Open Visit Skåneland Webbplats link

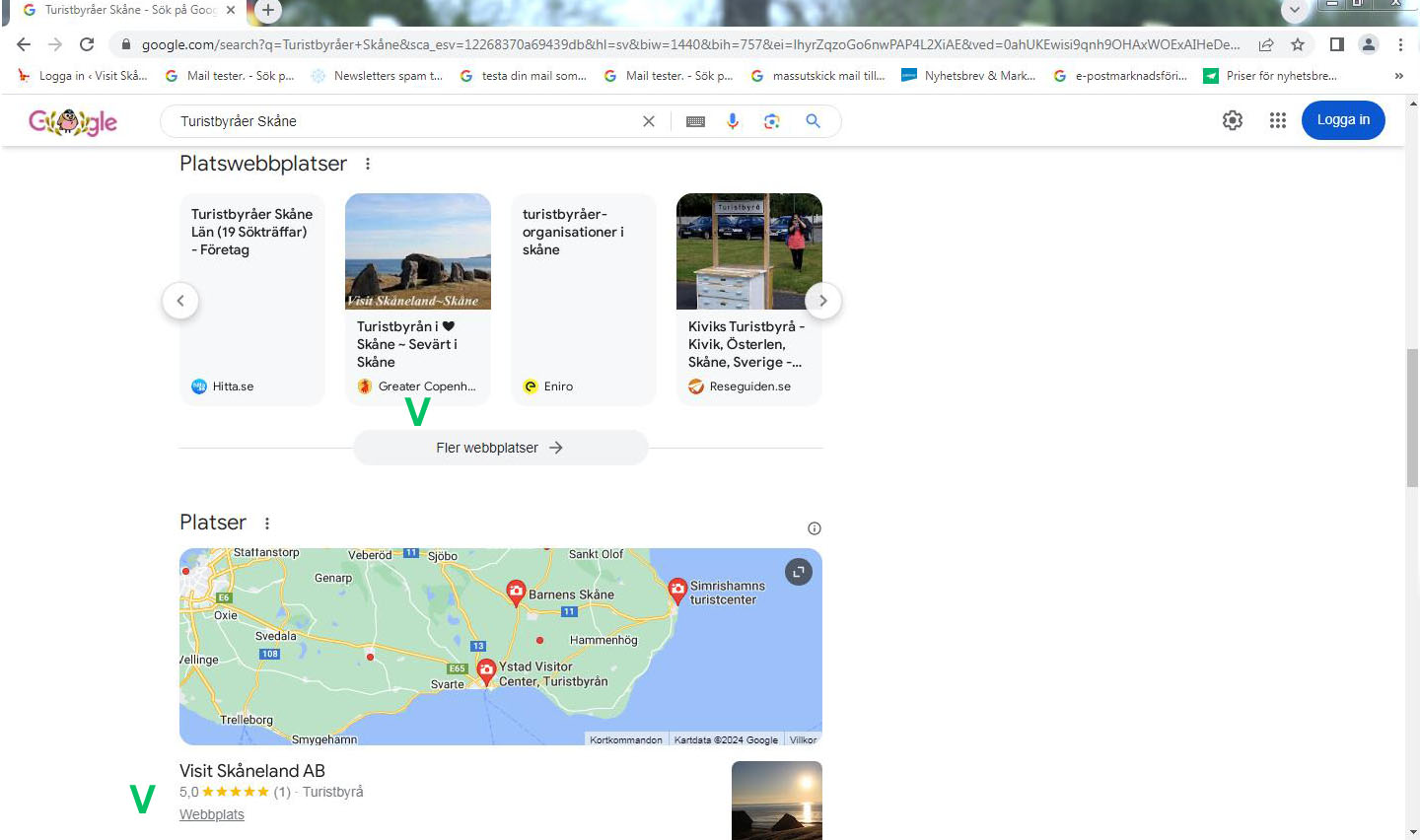pyautogui.click(x=212, y=814)
